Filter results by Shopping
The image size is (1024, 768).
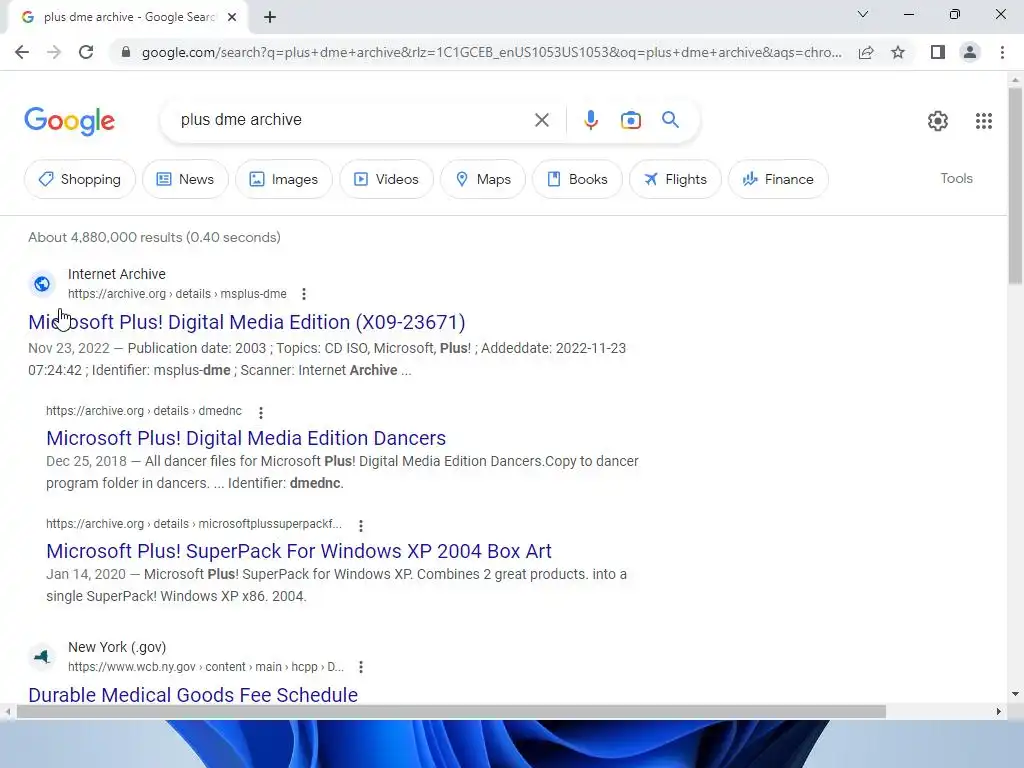click(80, 179)
